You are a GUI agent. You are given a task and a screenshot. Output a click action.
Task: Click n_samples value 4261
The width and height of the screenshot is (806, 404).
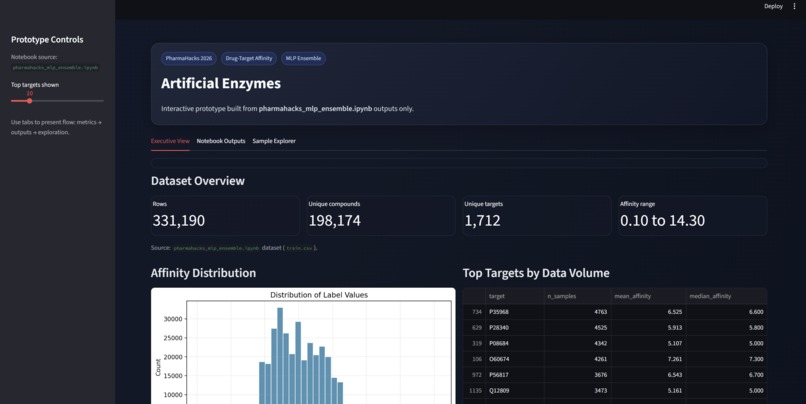pyautogui.click(x=577, y=359)
